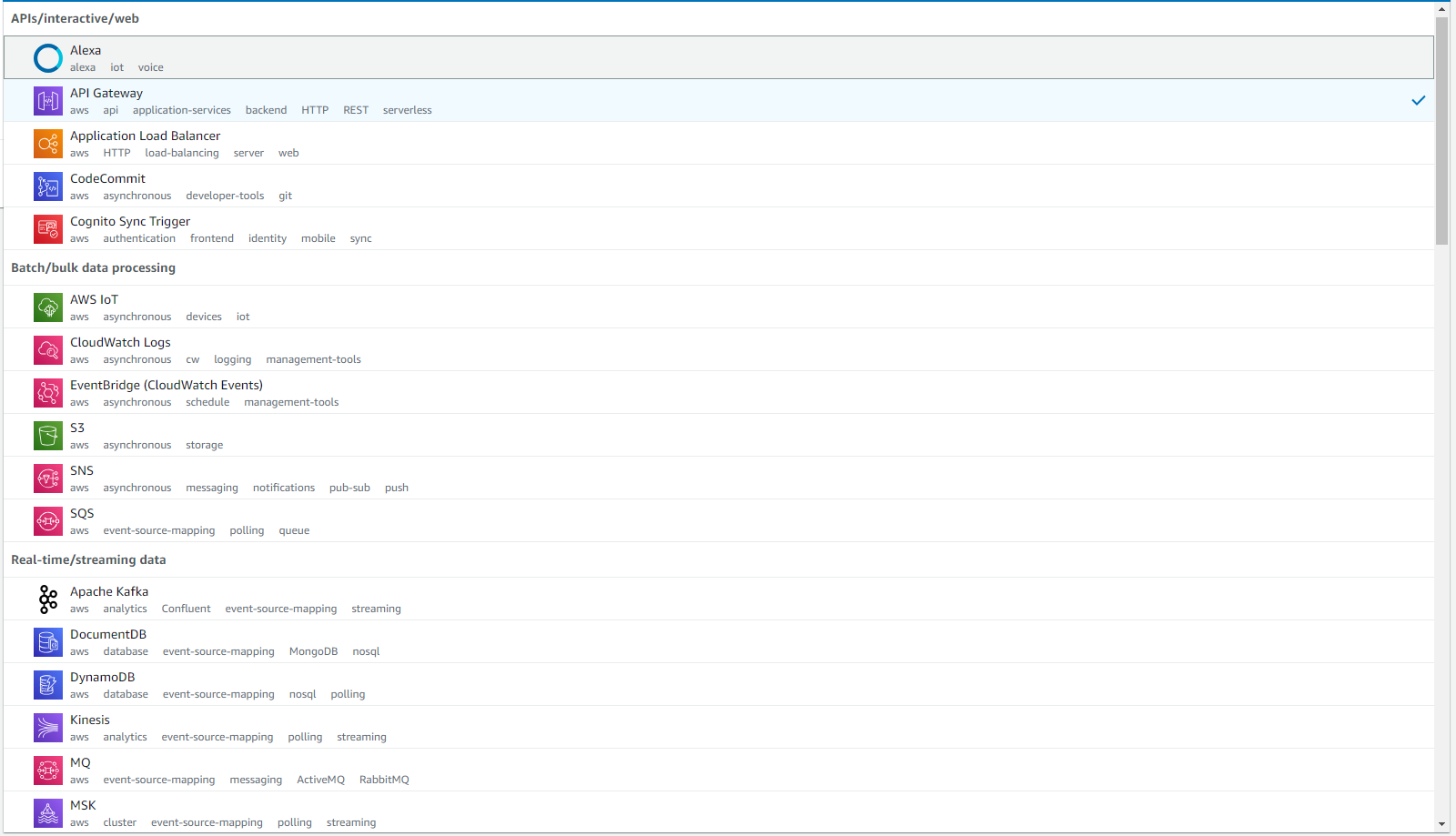Click the 'management-tools' tag under CloudWatch Logs

coord(313,359)
